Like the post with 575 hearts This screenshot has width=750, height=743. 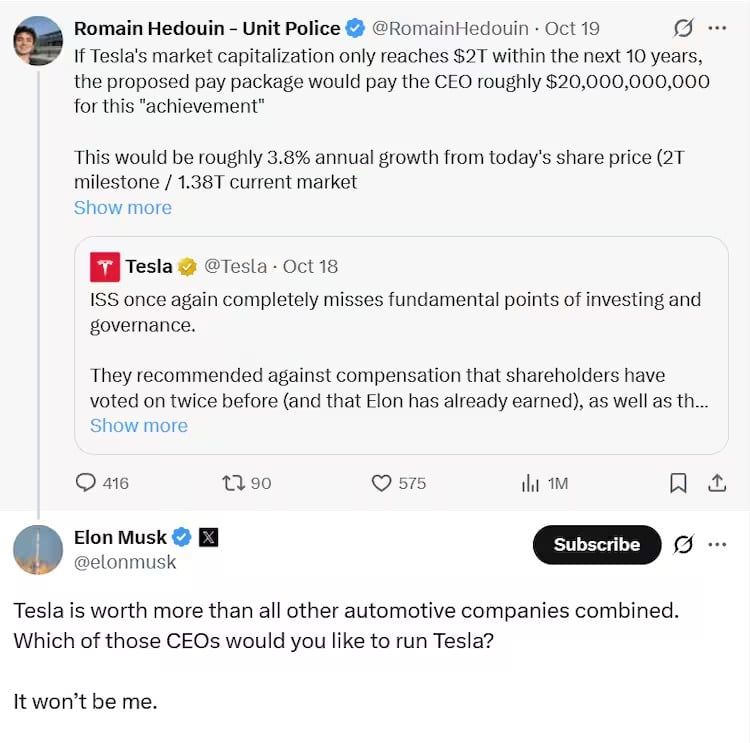[x=381, y=483]
